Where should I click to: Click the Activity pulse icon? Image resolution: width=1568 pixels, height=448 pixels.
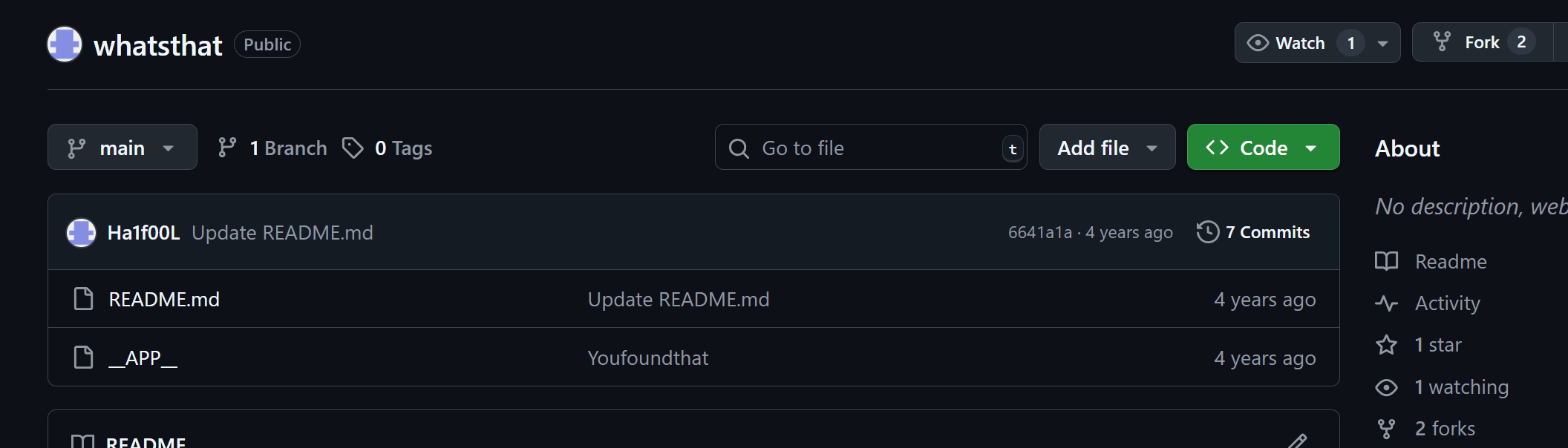(x=1386, y=303)
